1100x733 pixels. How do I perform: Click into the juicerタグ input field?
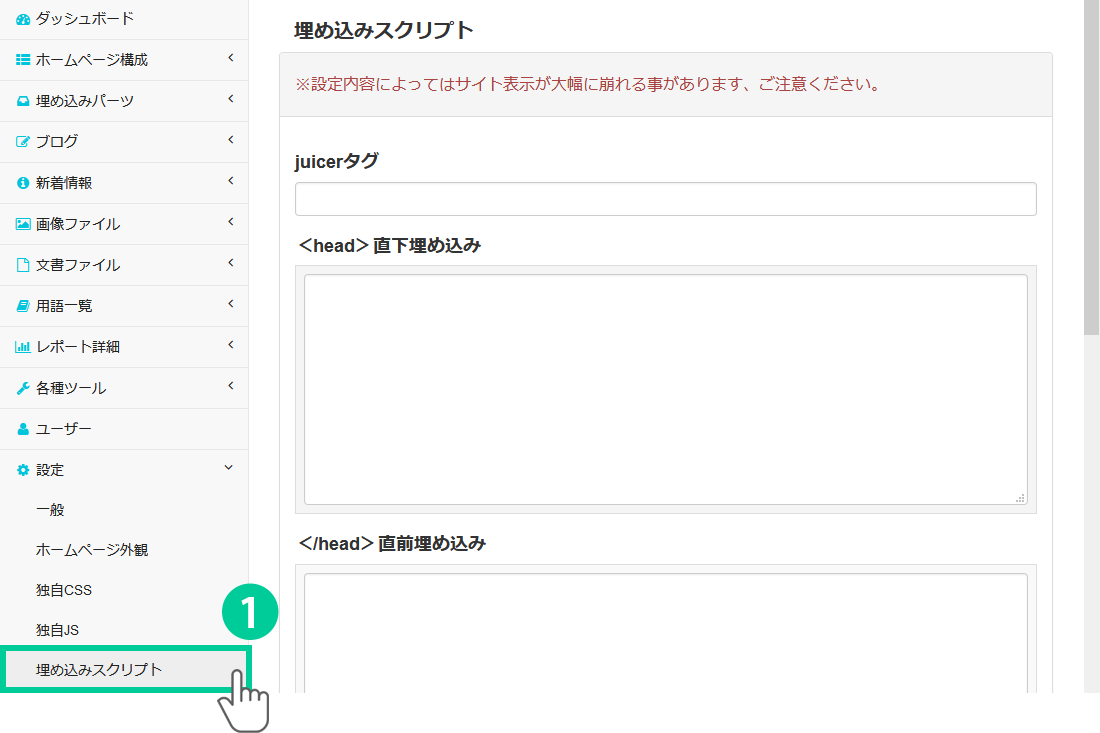click(665, 199)
